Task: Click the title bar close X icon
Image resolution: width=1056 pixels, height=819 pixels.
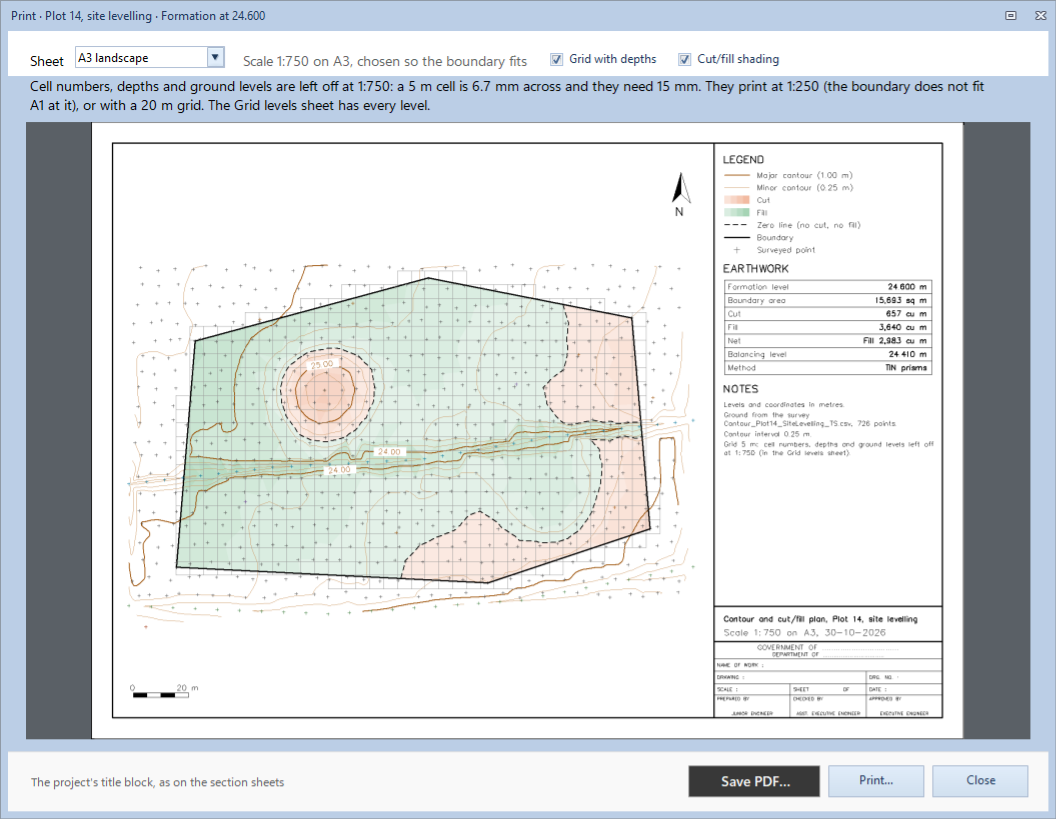Action: (1041, 15)
